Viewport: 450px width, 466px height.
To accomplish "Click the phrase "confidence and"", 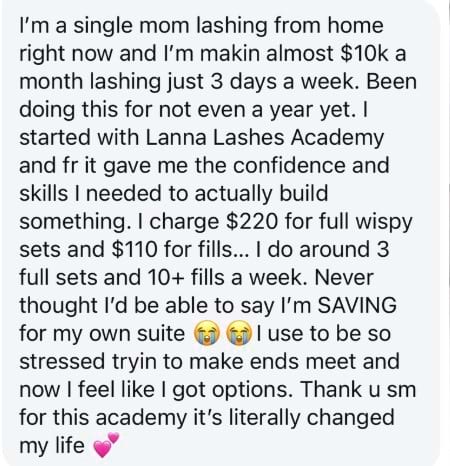I will [311, 165].
